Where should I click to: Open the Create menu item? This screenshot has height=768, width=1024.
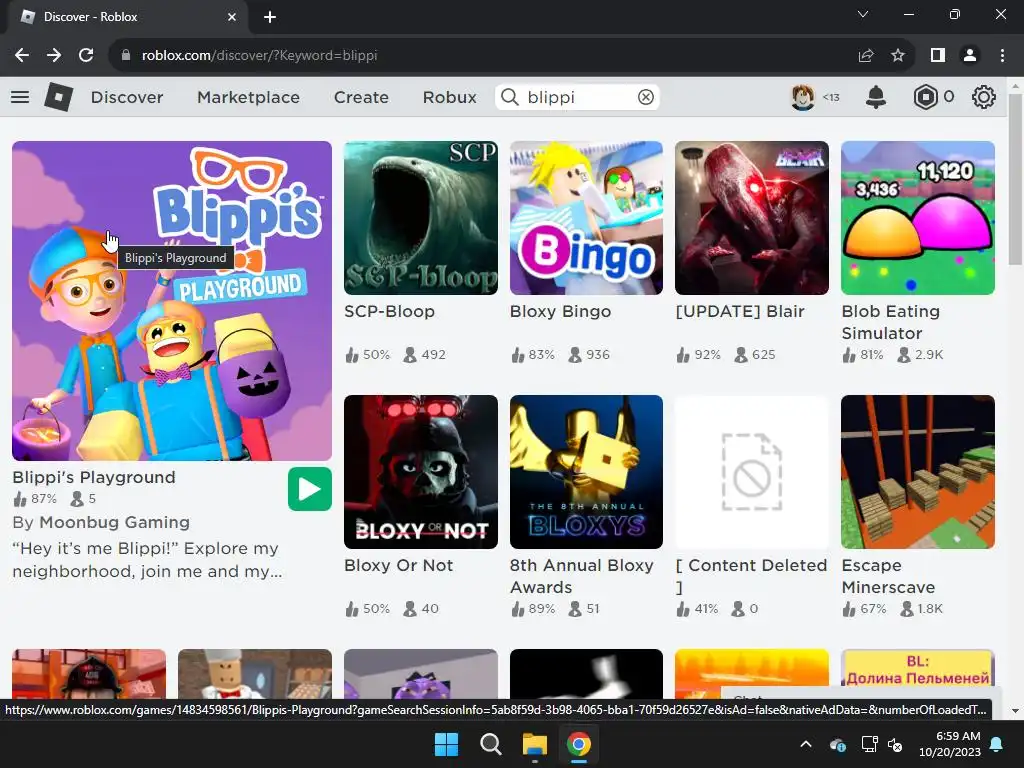click(x=361, y=97)
